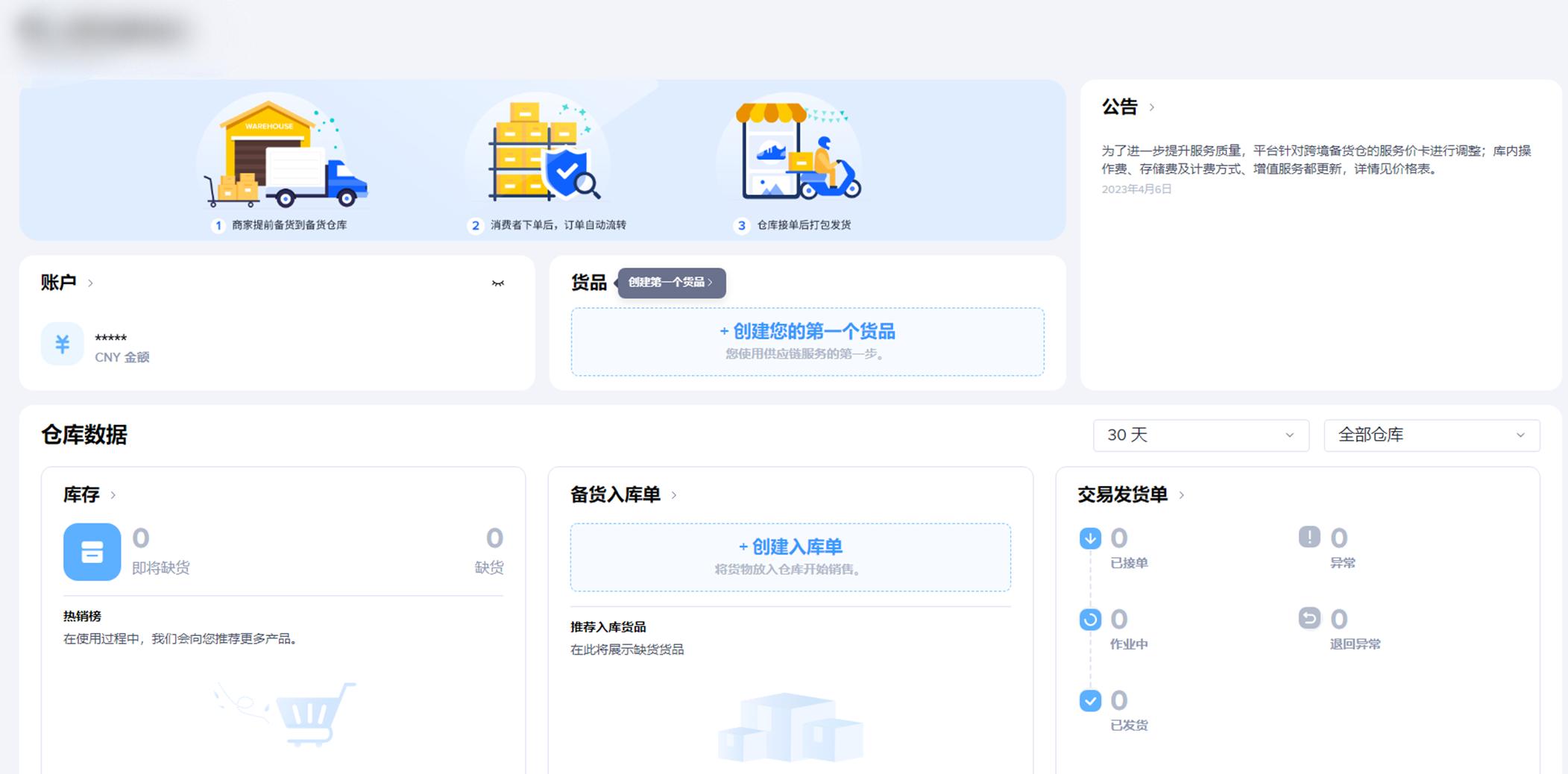
Task: Expand the 账户 account details chevron
Action: pyautogui.click(x=91, y=283)
